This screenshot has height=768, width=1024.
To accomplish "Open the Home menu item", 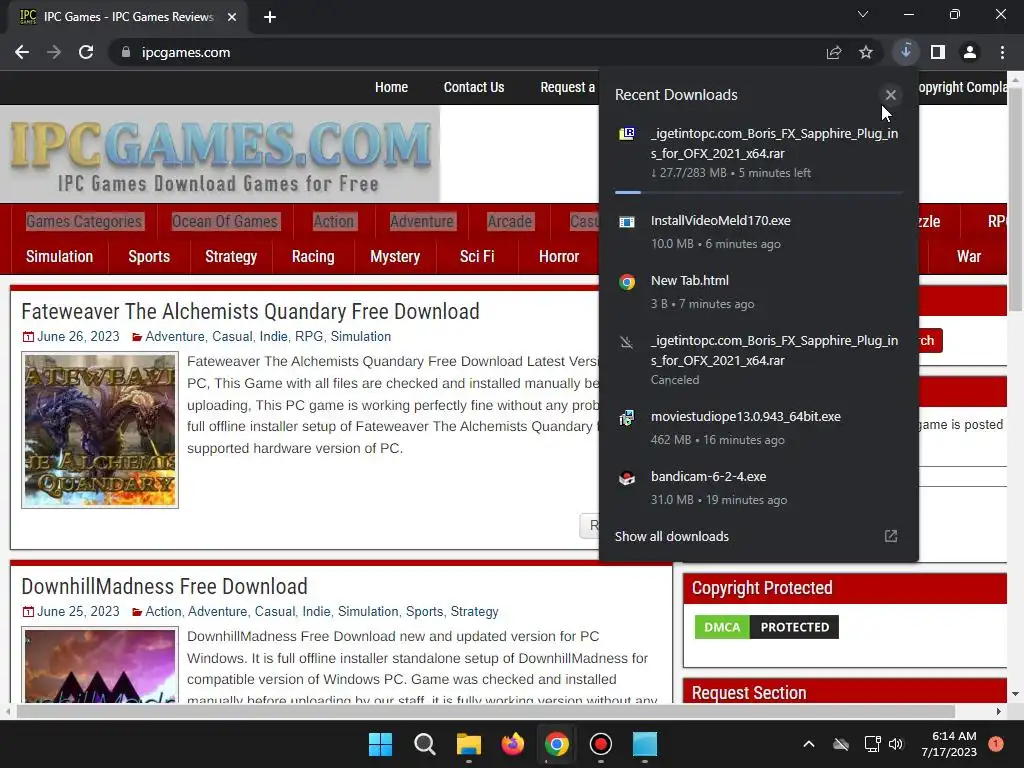I will tap(391, 87).
